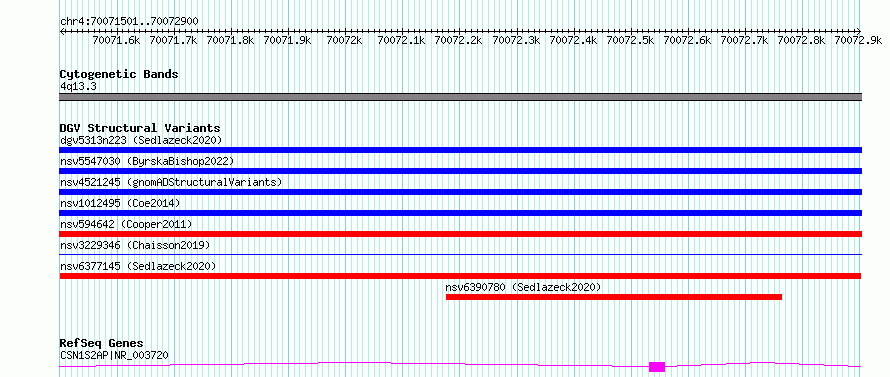This screenshot has width=890, height=377.
Task: Select the magenta exon block of CSN1S2AP
Action: click(657, 367)
